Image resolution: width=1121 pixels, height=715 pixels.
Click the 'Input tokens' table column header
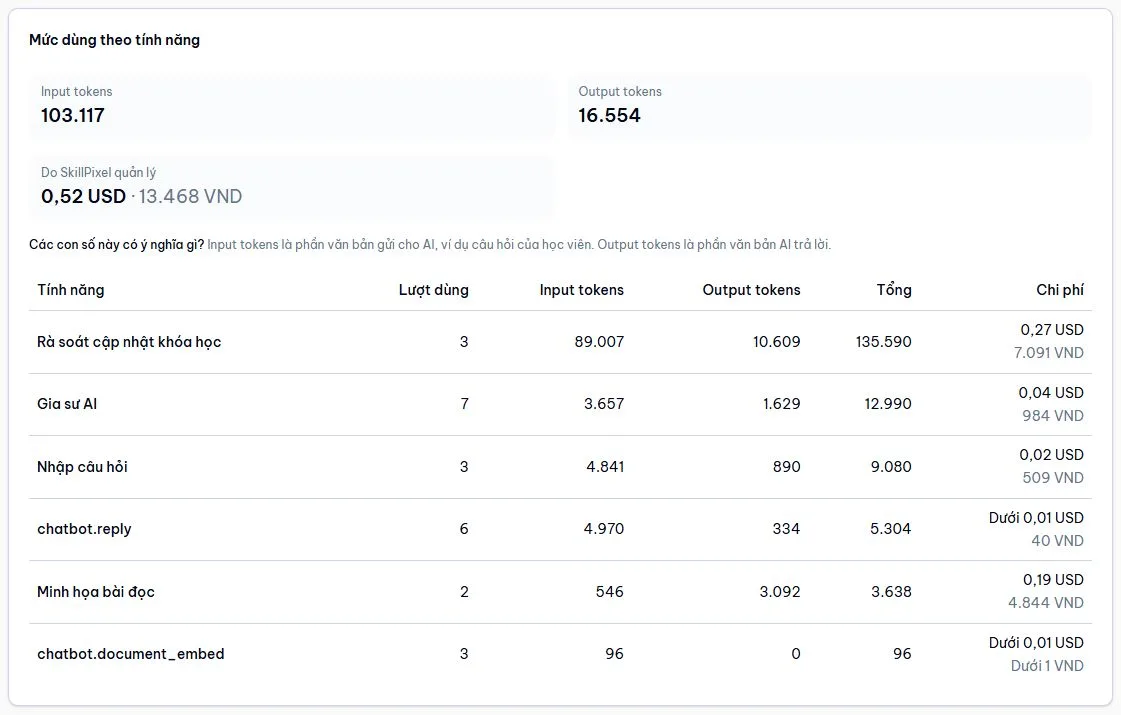point(581,290)
